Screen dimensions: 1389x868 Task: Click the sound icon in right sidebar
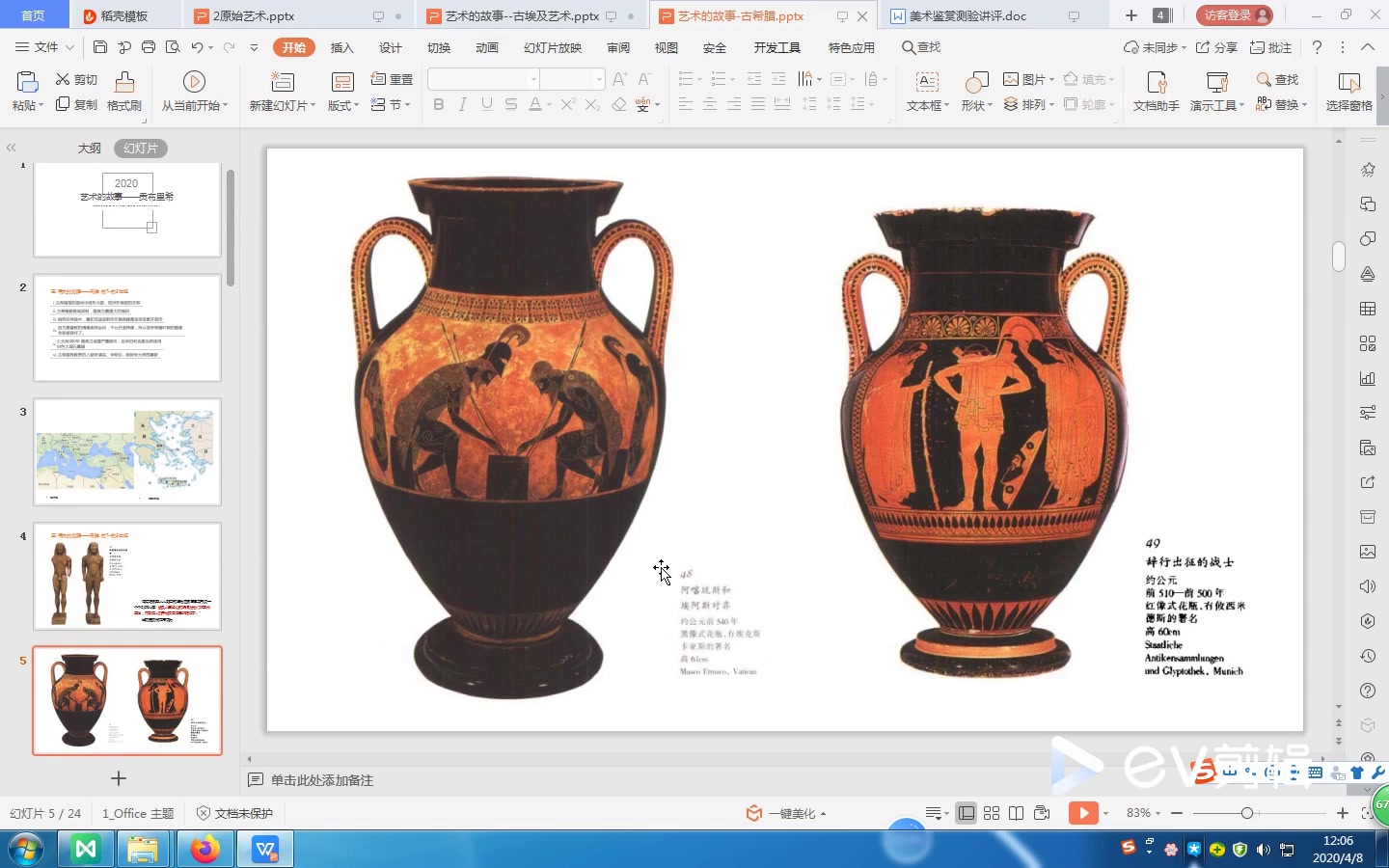pos(1368,586)
